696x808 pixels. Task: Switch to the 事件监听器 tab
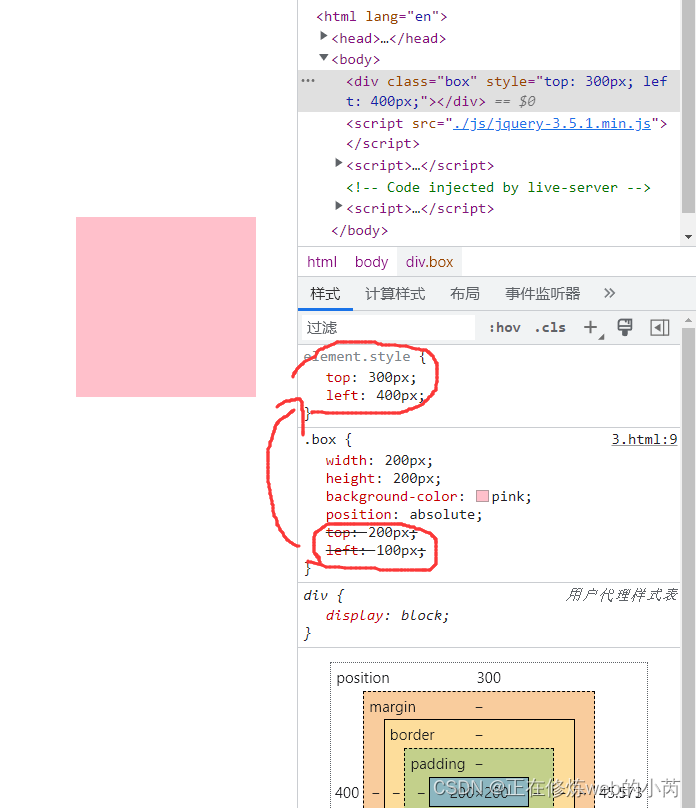pos(542,294)
